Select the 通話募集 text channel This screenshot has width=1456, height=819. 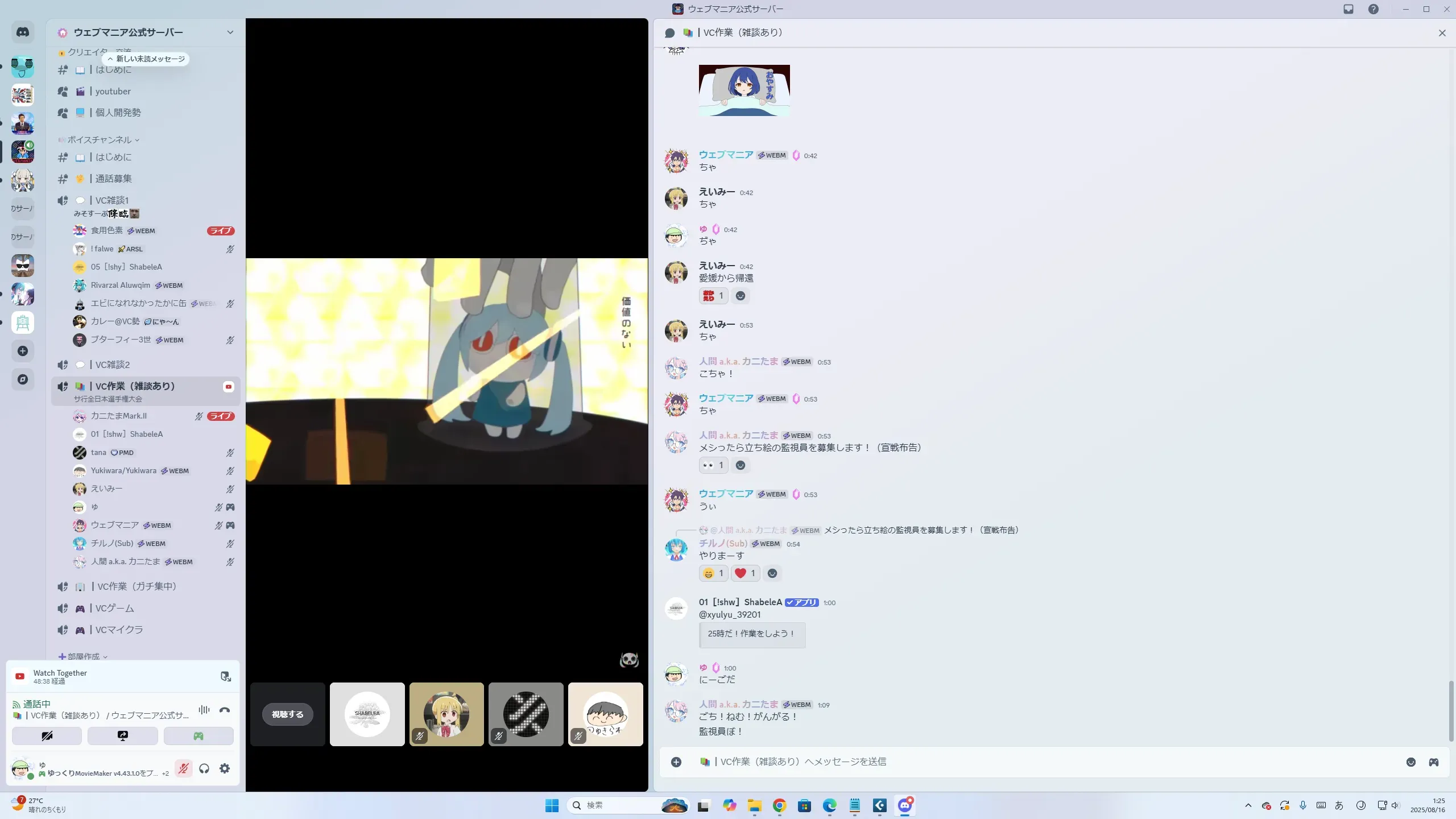click(x=114, y=179)
